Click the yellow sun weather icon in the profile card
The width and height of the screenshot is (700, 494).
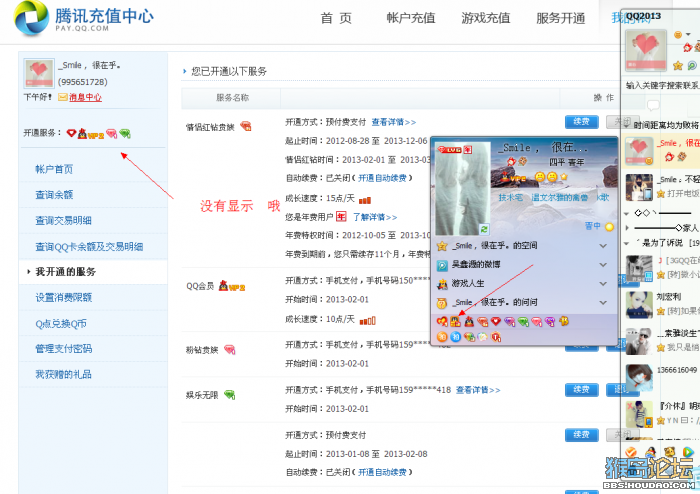pos(609,227)
